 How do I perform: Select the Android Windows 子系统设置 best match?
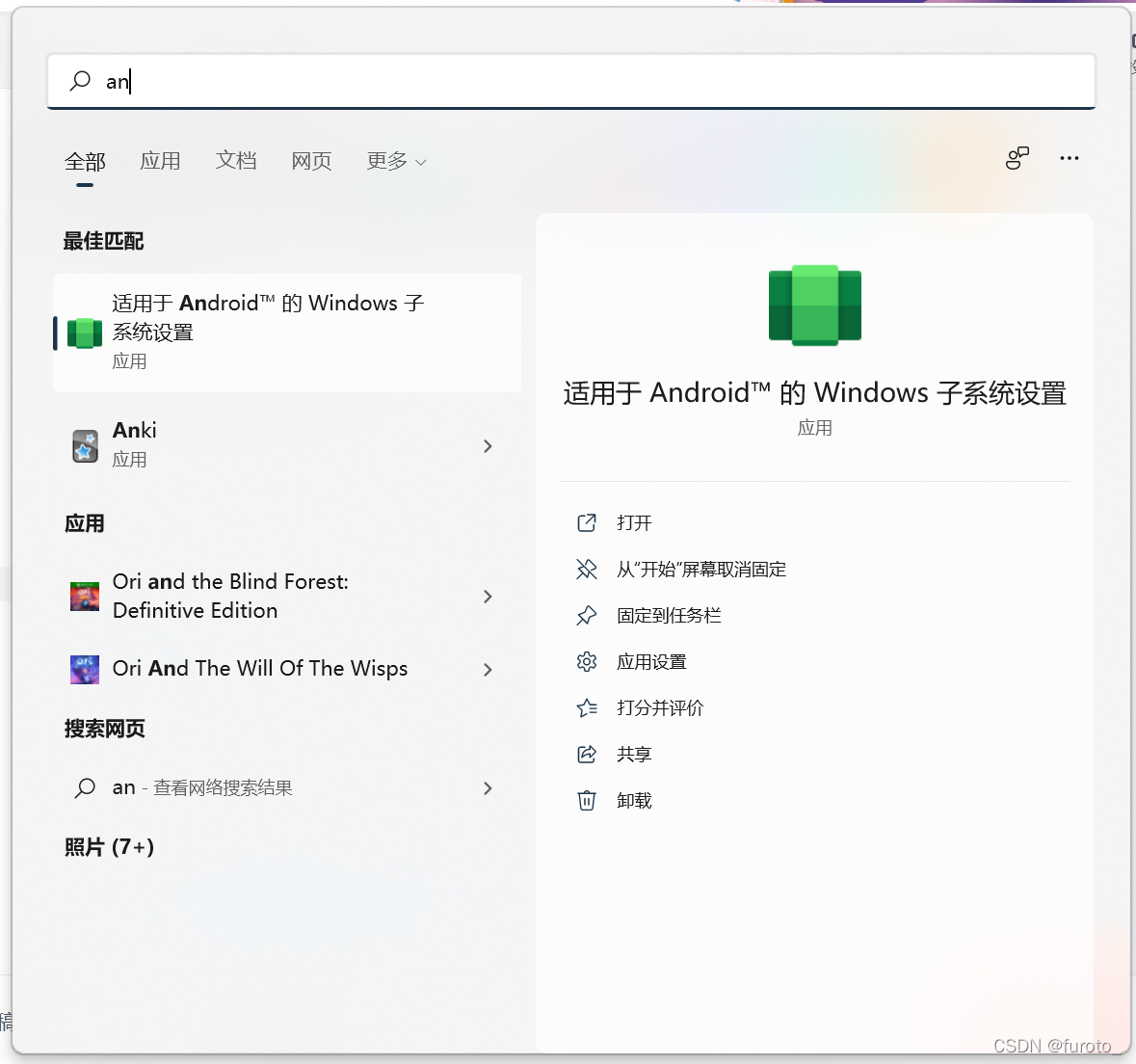coord(287,332)
